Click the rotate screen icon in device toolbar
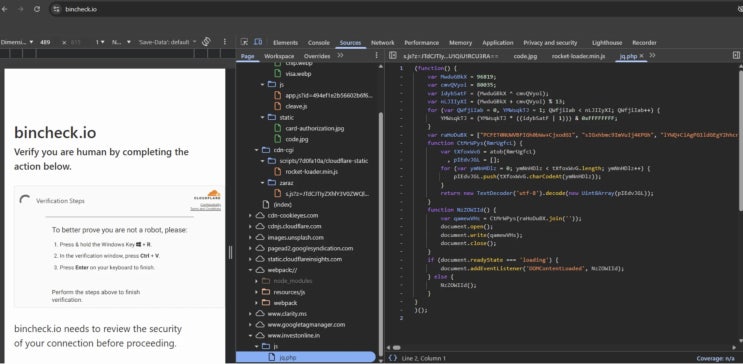 [x=206, y=42]
